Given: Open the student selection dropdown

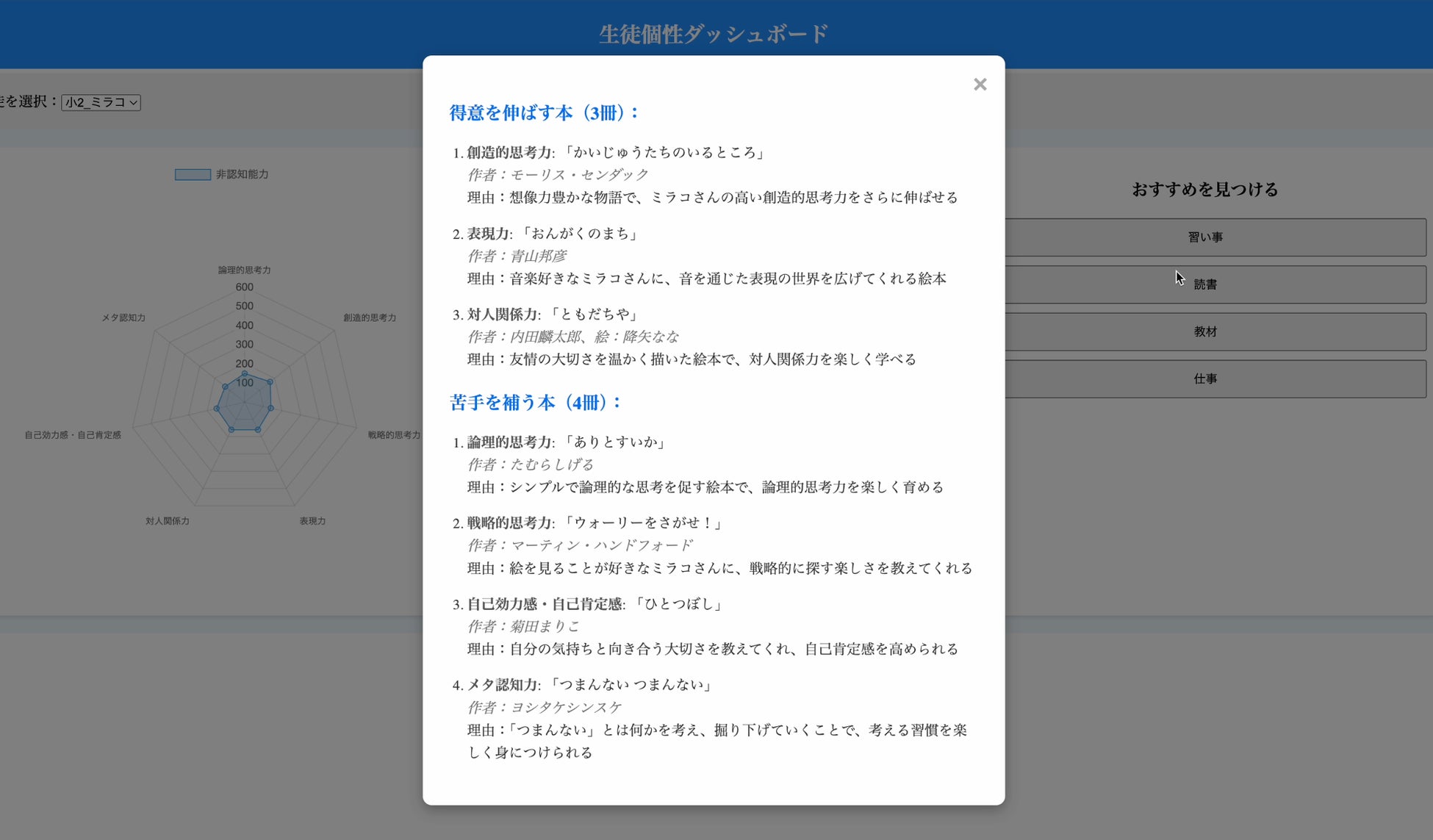Looking at the screenshot, I should pyautogui.click(x=101, y=102).
